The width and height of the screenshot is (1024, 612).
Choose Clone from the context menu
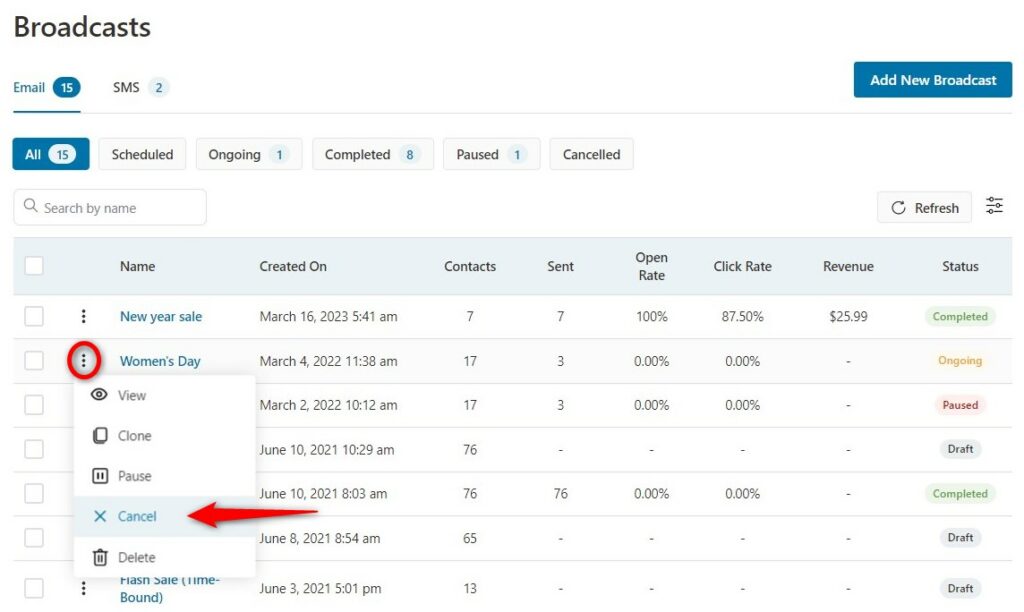tap(165, 436)
